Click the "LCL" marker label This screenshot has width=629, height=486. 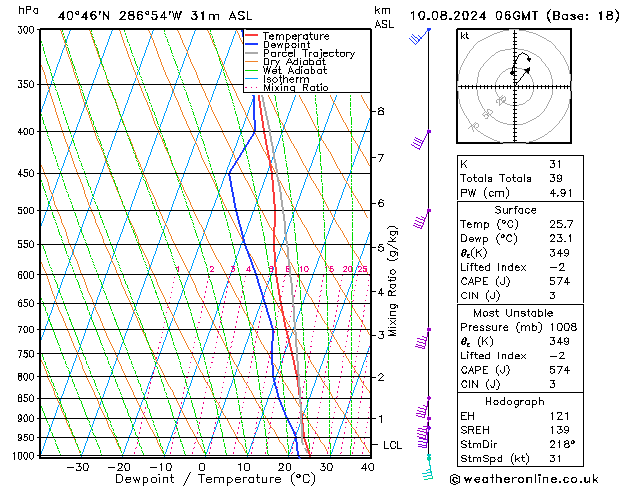click(392, 445)
